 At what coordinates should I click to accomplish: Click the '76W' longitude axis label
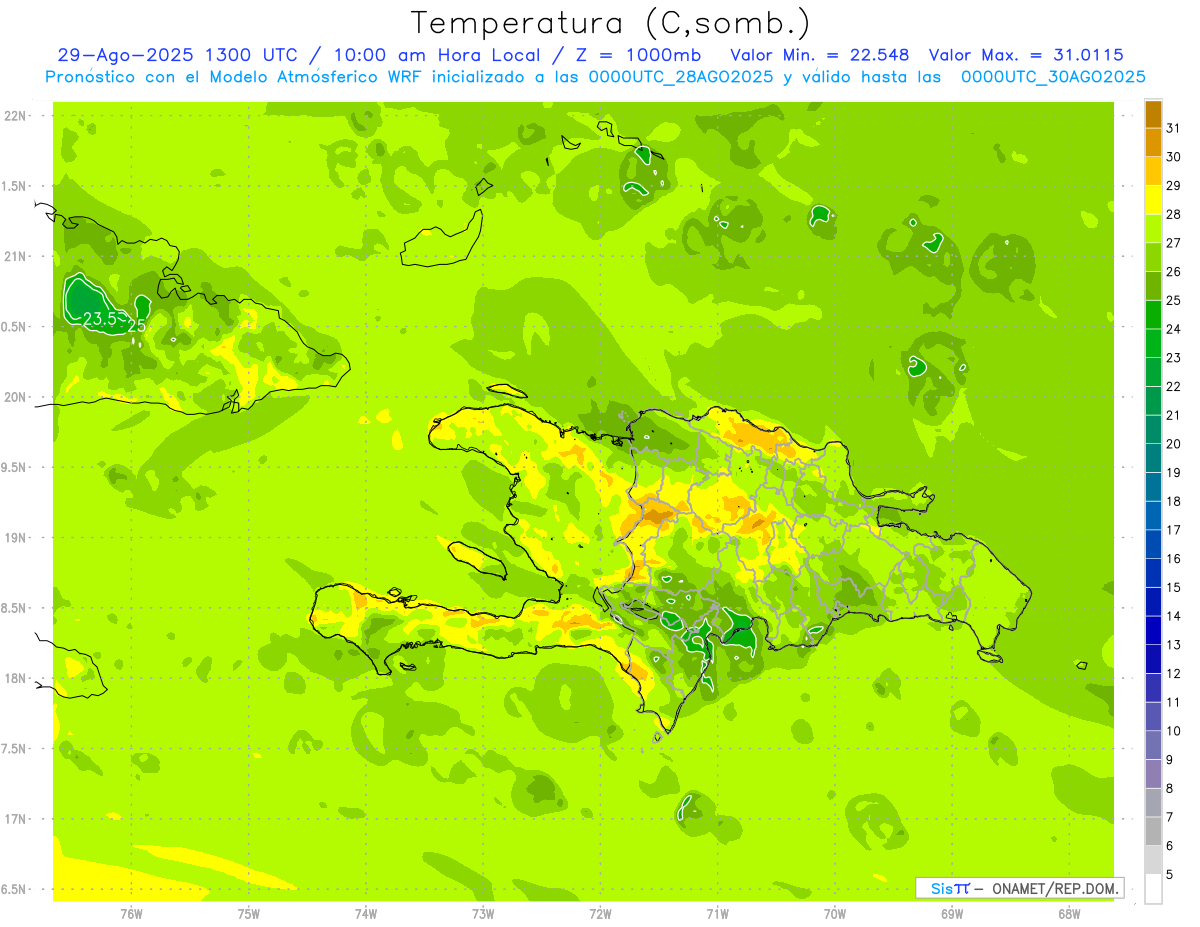[131, 914]
